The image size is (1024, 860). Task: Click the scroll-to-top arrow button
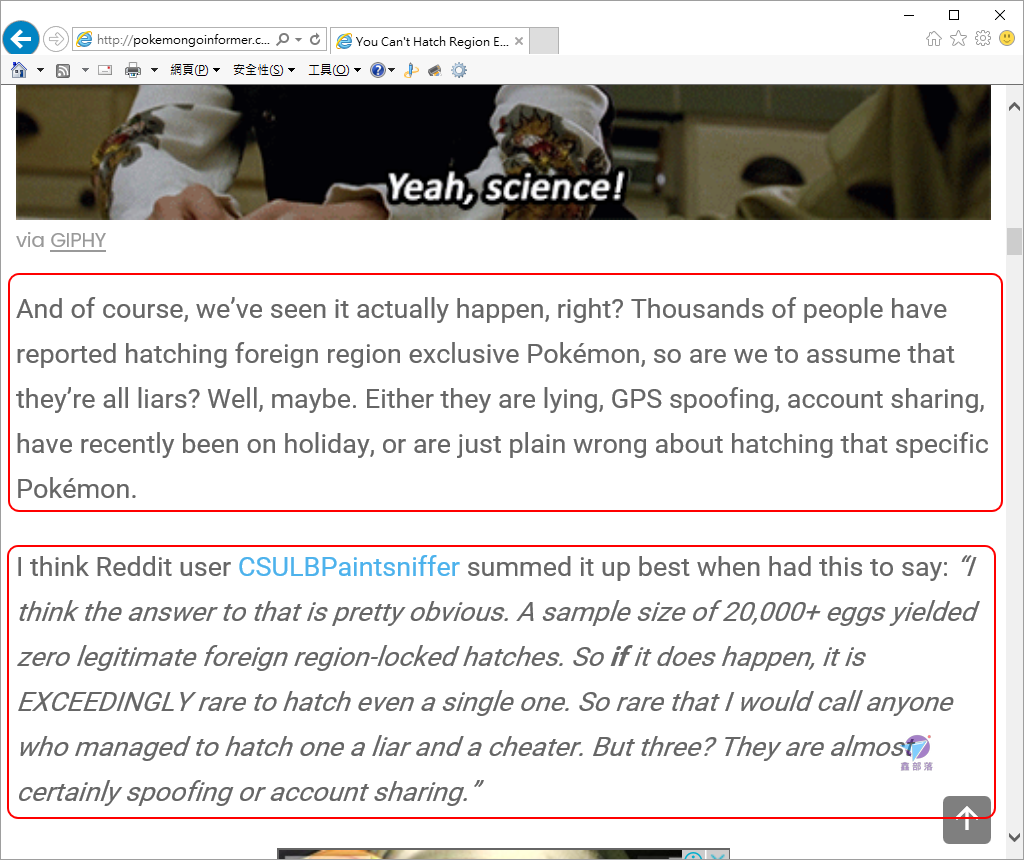[967, 820]
